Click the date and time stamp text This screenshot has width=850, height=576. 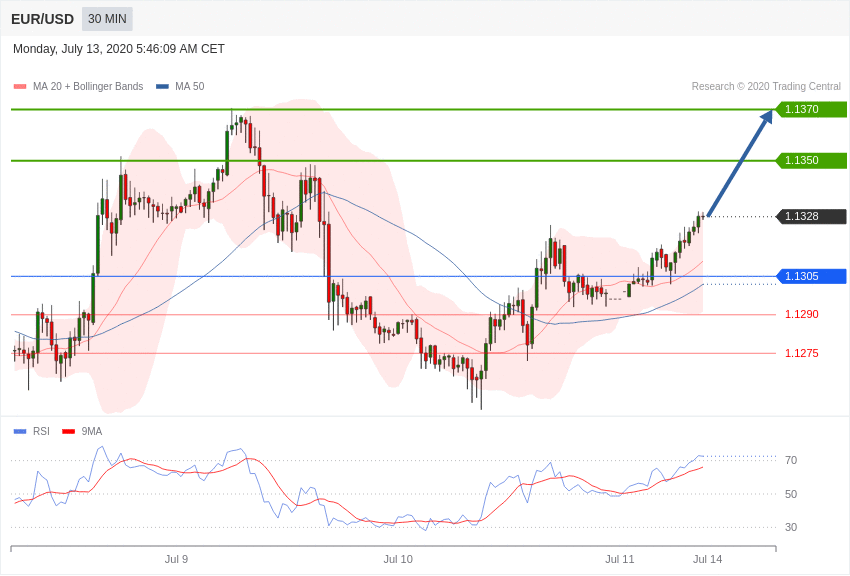click(x=119, y=49)
